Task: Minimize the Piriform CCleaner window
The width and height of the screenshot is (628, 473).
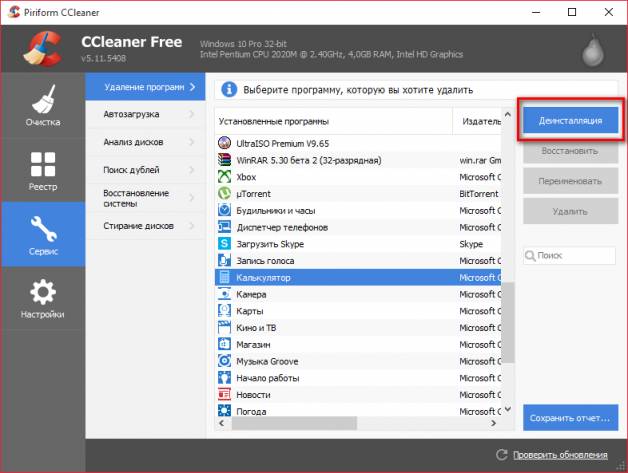Action: pos(535,12)
